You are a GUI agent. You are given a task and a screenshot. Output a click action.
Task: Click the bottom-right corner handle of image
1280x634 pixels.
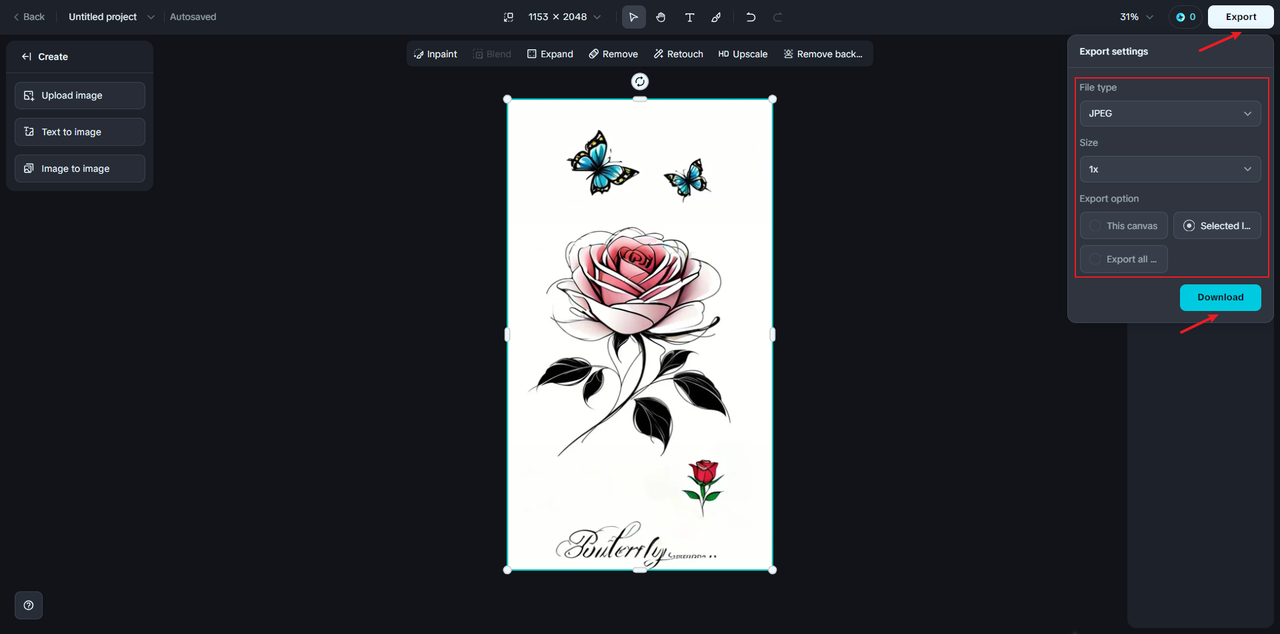(773, 570)
